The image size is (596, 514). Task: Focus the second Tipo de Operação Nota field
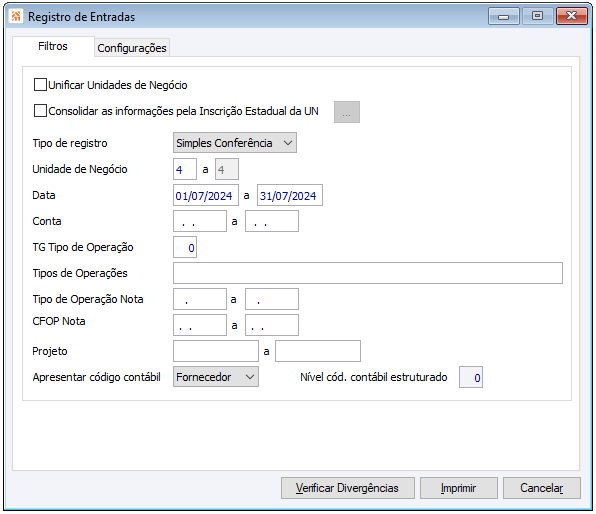click(x=272, y=299)
